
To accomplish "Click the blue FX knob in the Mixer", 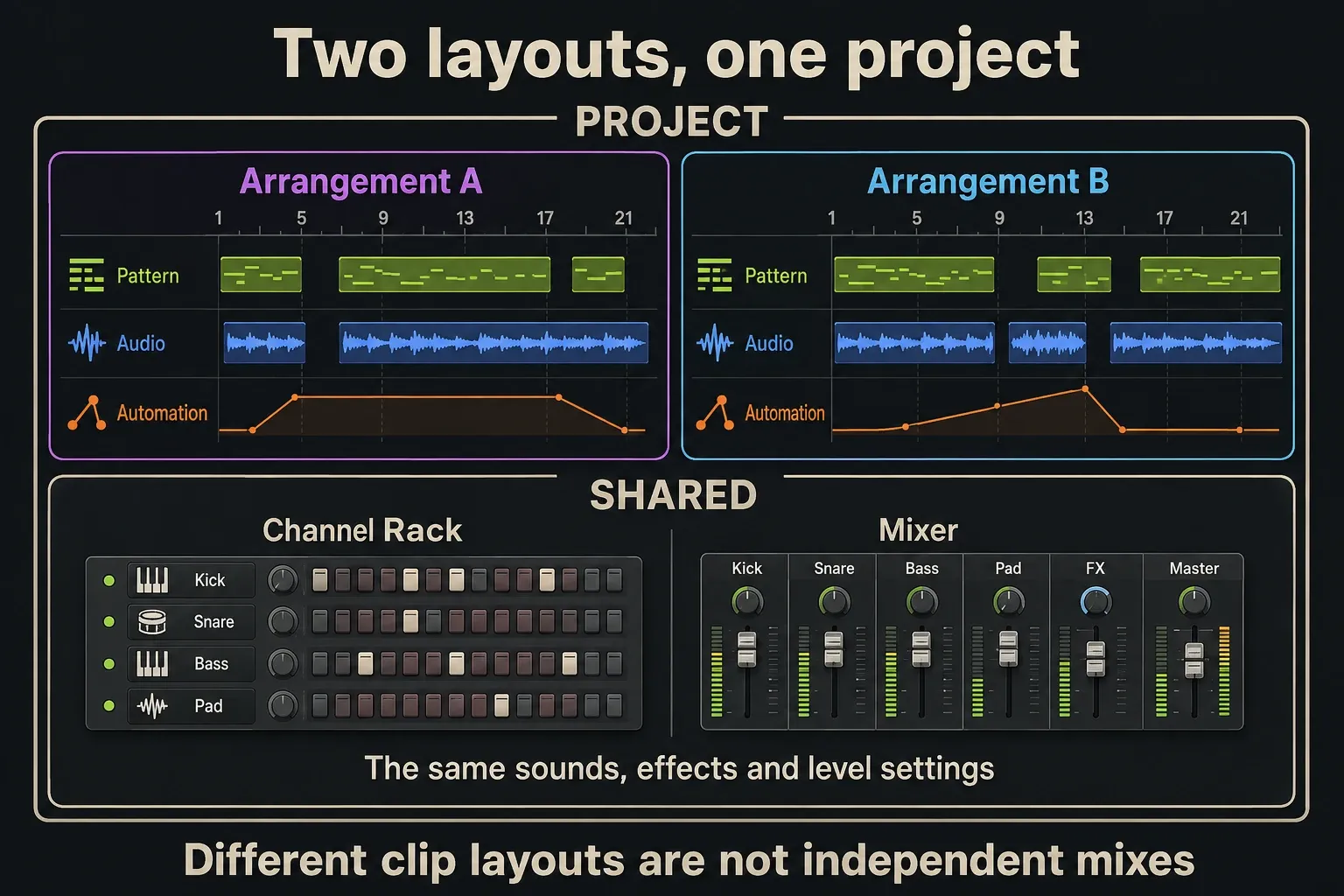I will [1095, 601].
